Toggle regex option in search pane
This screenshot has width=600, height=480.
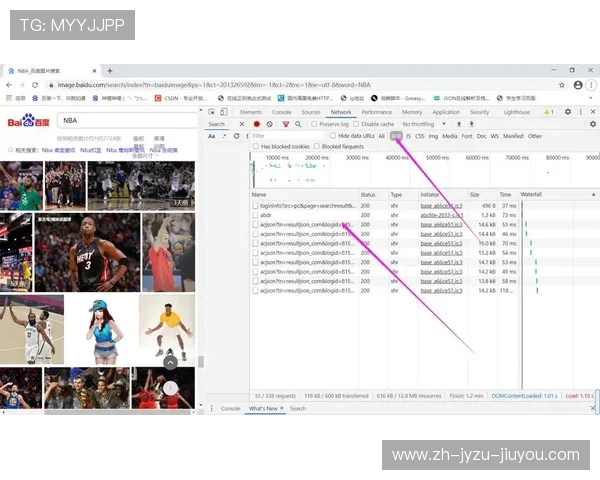pyautogui.click(x=224, y=136)
